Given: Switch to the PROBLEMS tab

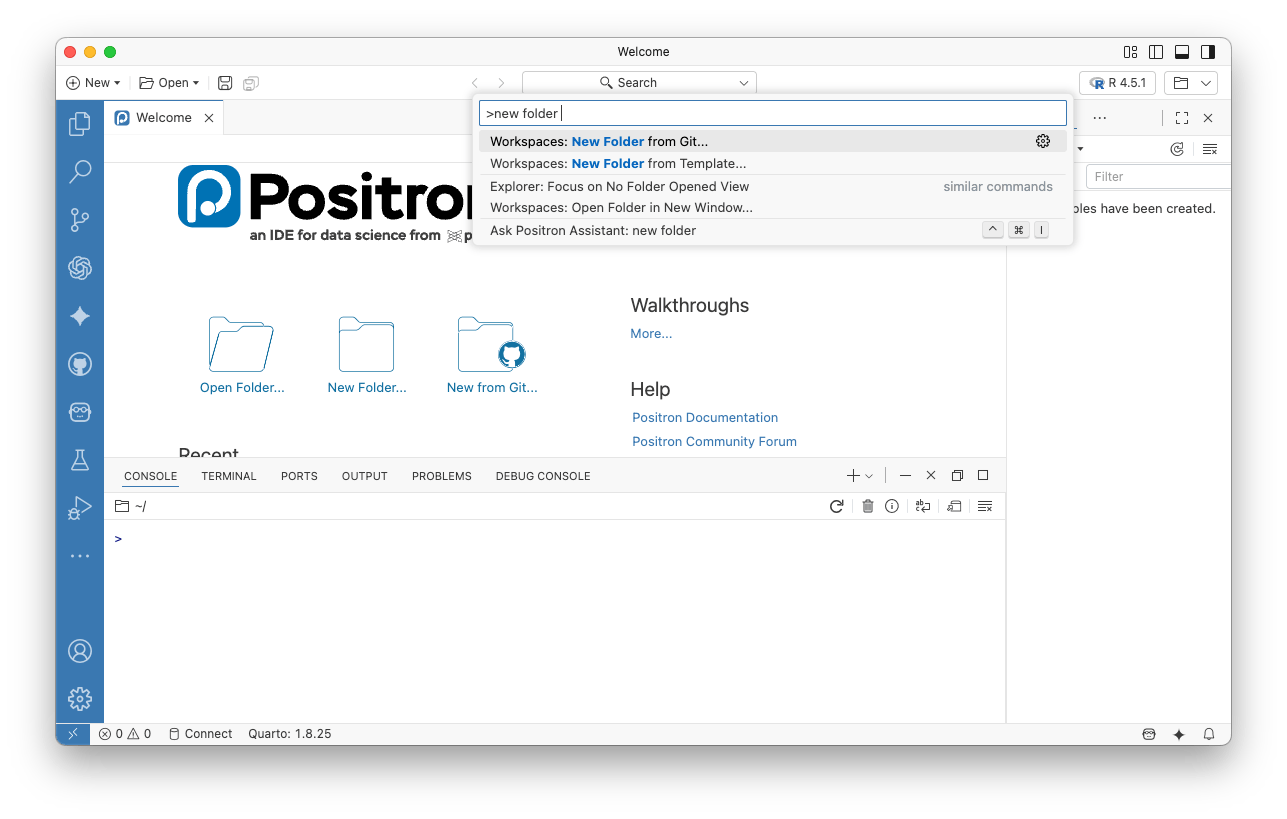Looking at the screenshot, I should click(x=441, y=476).
